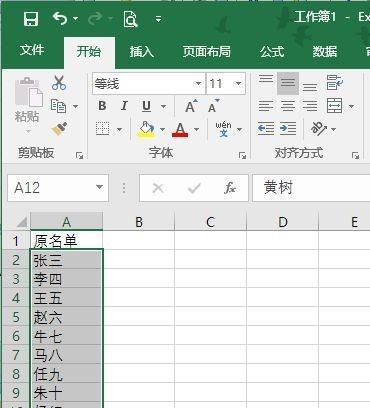Toggle middle vertical alignment
The height and width of the screenshot is (408, 370).
pos(288,83)
